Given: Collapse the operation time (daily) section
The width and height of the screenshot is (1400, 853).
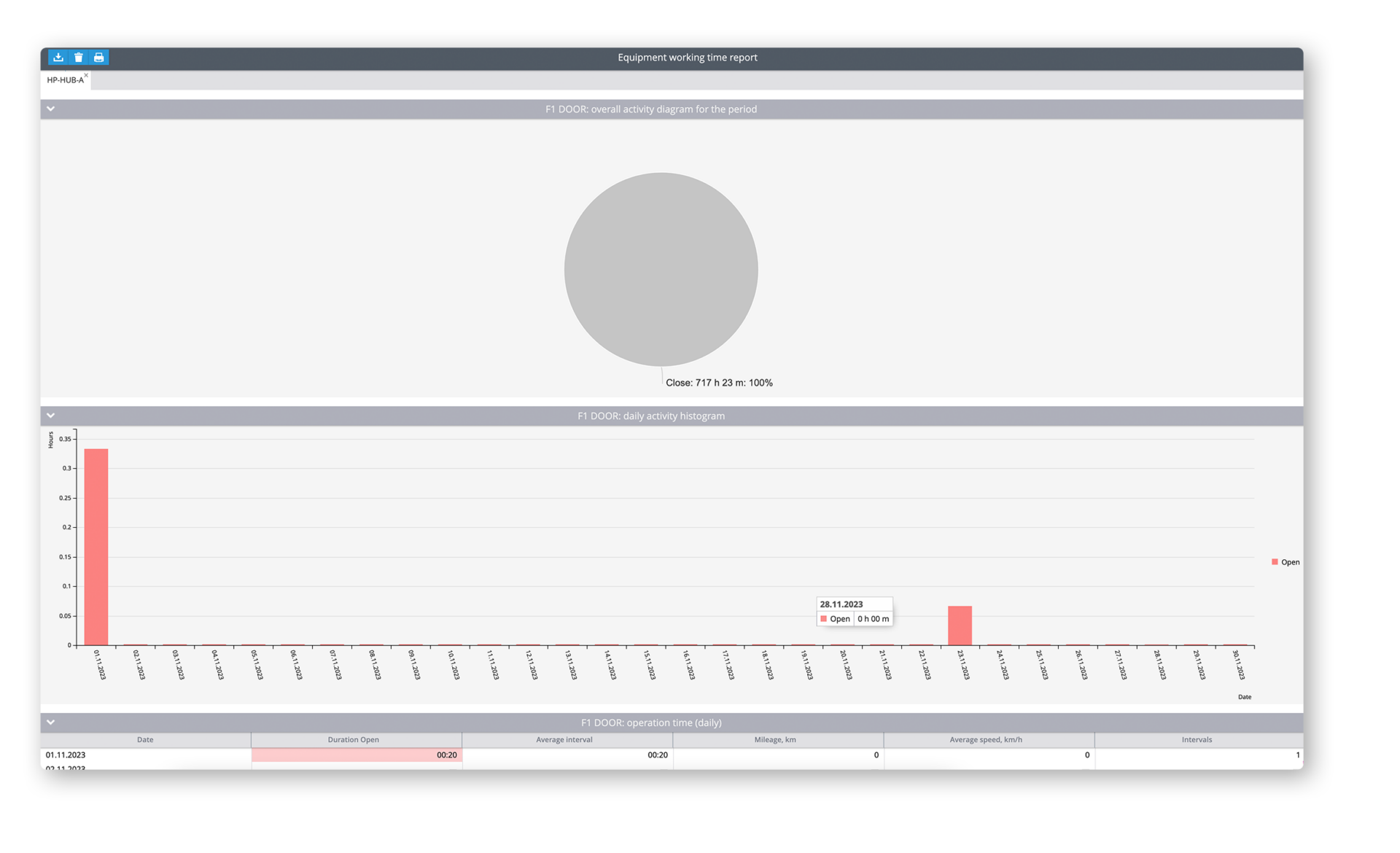Looking at the screenshot, I should coord(51,722).
